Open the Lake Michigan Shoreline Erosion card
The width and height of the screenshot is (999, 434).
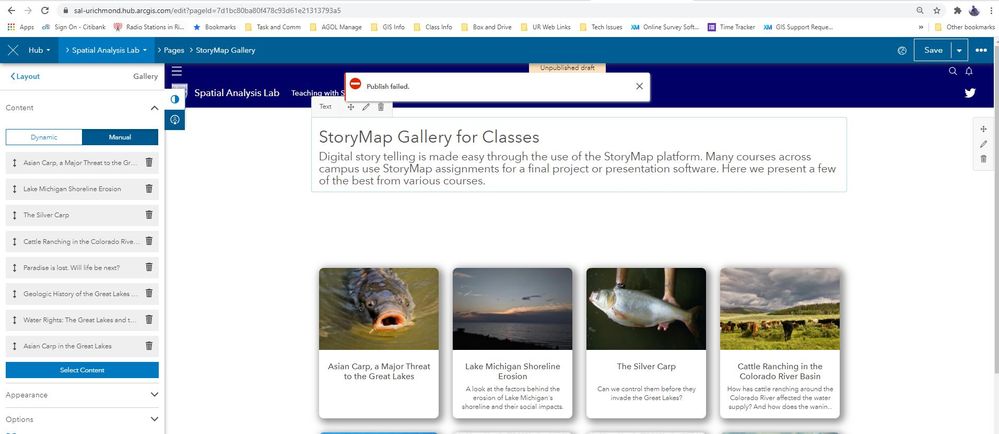click(512, 343)
